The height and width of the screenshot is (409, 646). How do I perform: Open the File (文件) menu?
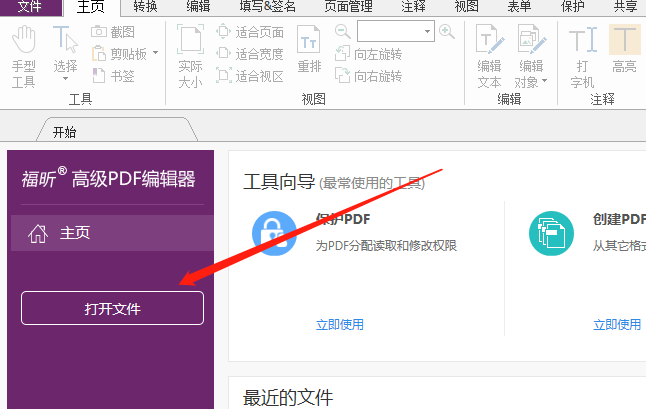tap(30, 7)
